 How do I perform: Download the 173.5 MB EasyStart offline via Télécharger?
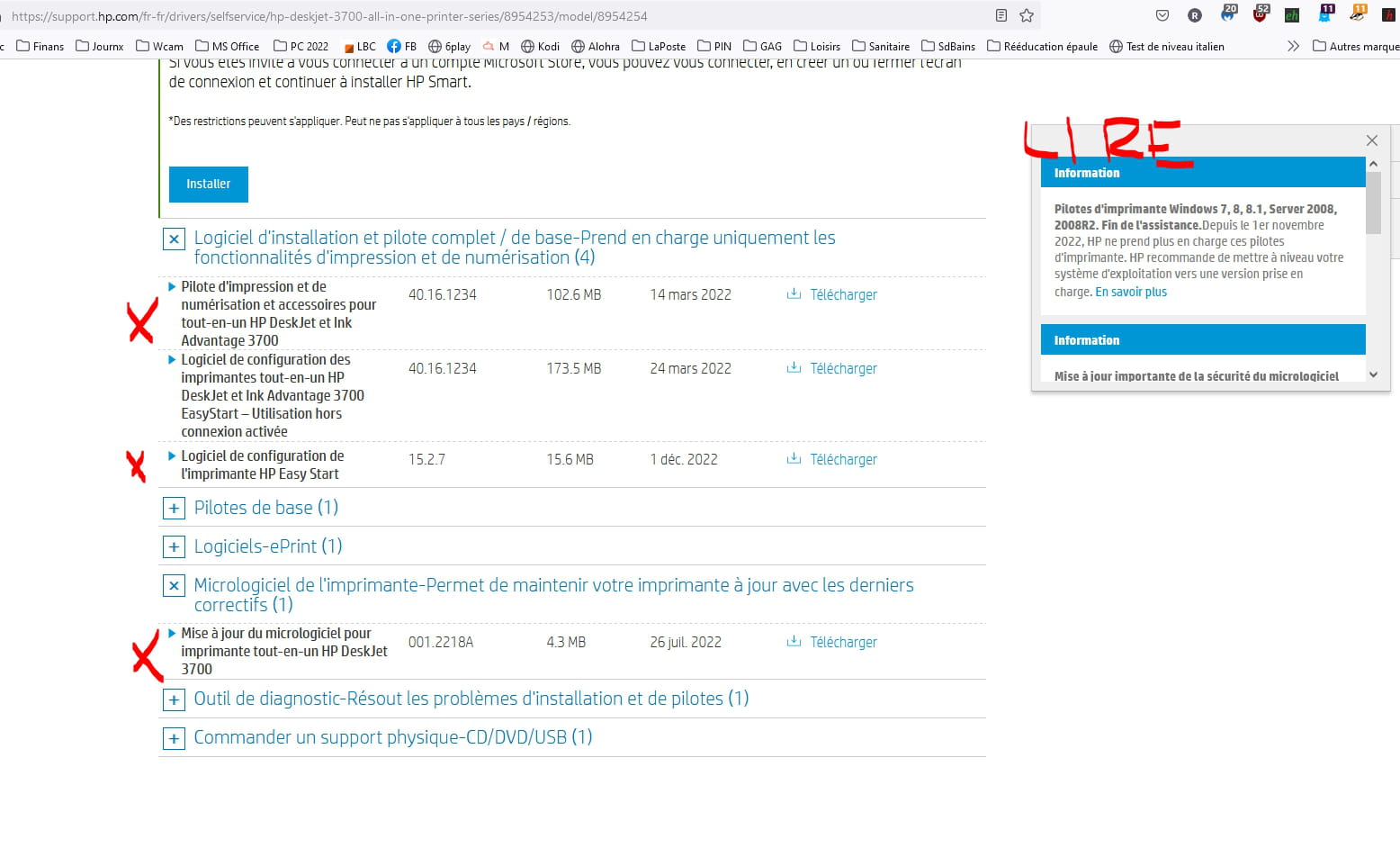pyautogui.click(x=832, y=368)
